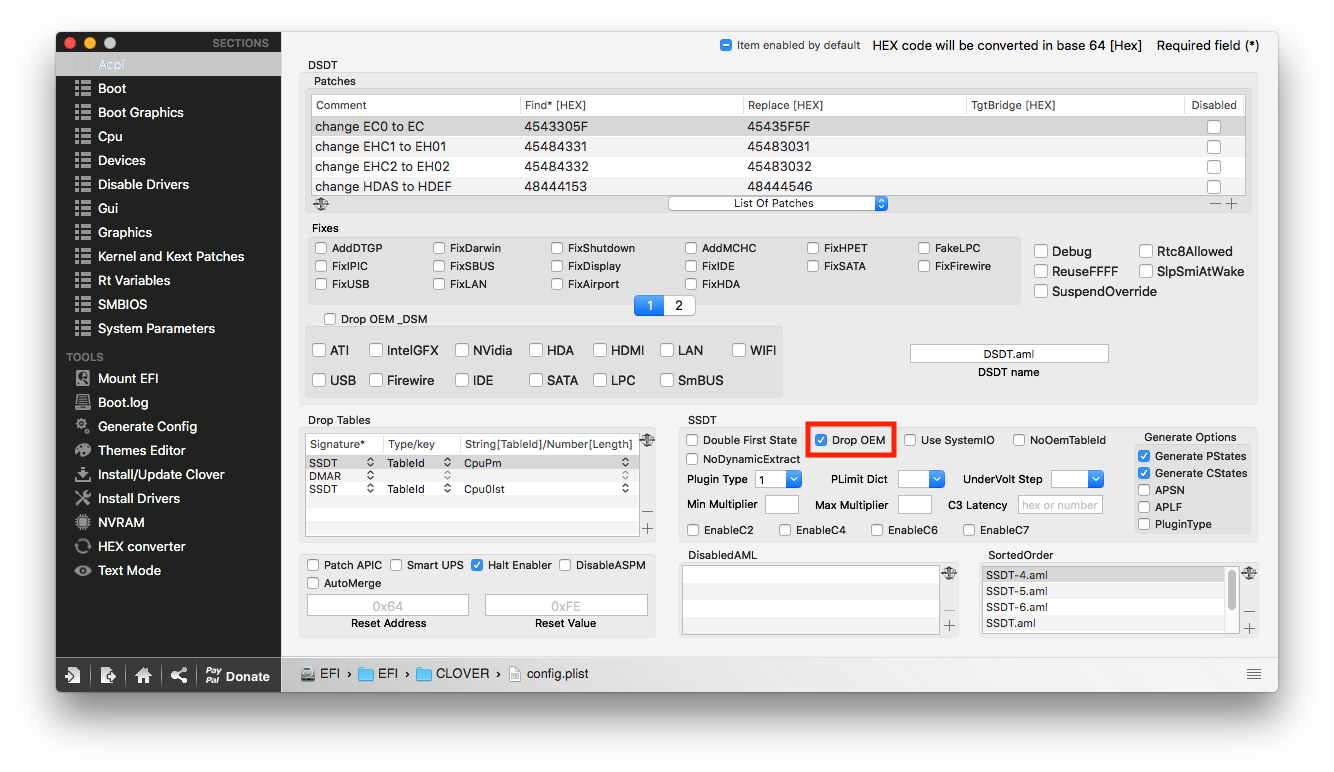Open the List Of Patches dropdown
The width and height of the screenshot is (1334, 772).
tap(777, 203)
